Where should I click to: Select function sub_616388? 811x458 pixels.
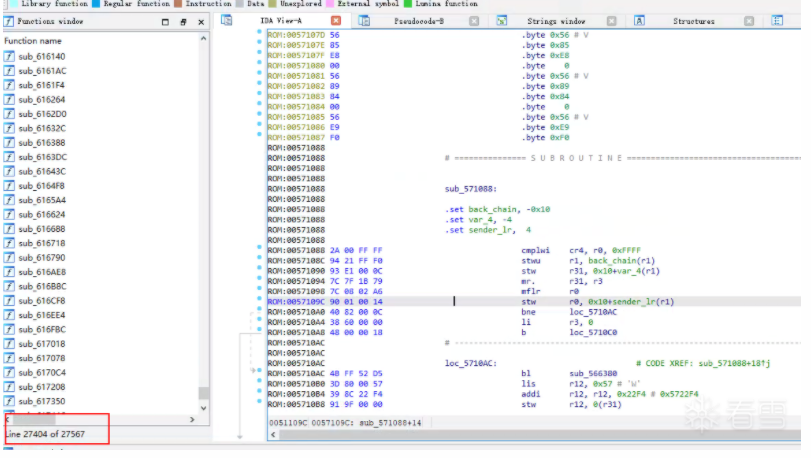point(42,143)
